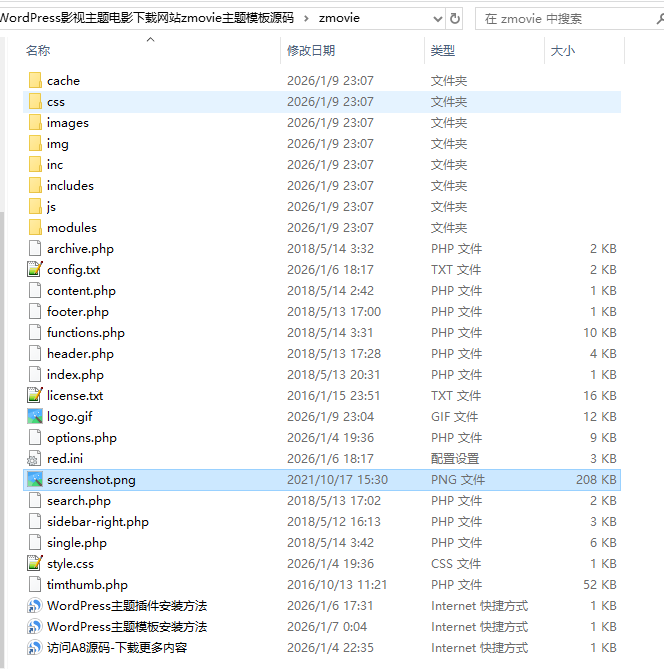Screen dimensions: 664x669
Task: Click the 52 KB size cell
Action: [600, 585]
